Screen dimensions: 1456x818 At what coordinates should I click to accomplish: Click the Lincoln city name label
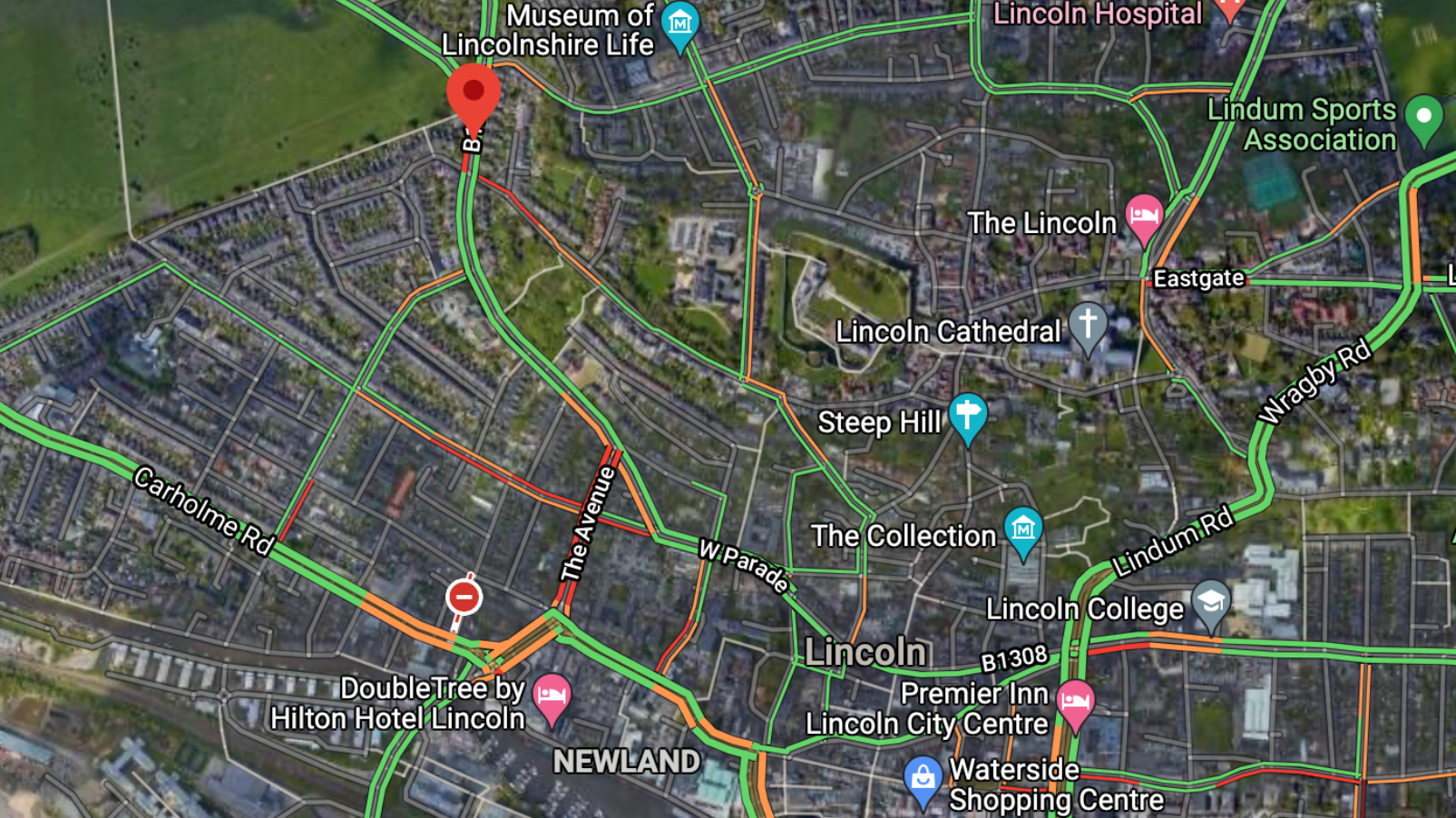click(865, 651)
